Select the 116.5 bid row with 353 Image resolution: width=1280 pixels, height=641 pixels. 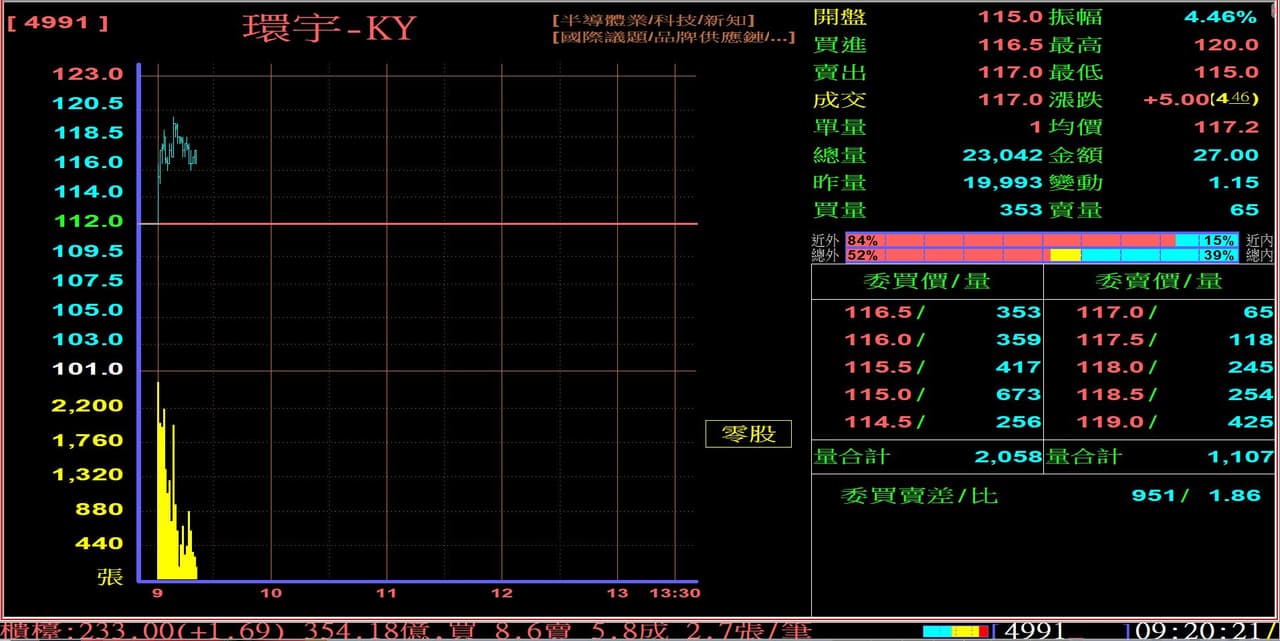click(943, 312)
